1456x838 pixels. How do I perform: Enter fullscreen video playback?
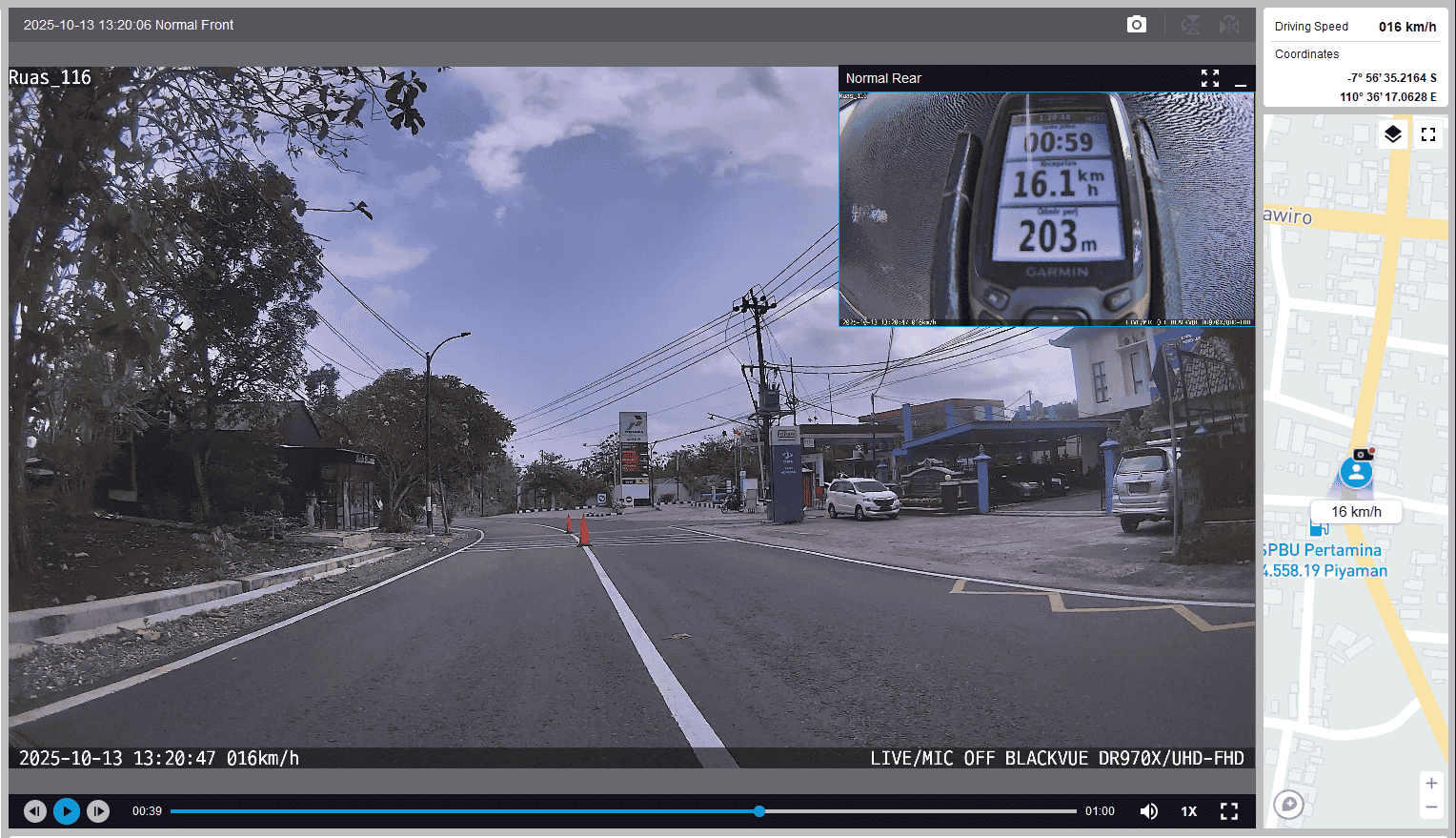pyautogui.click(x=1229, y=811)
